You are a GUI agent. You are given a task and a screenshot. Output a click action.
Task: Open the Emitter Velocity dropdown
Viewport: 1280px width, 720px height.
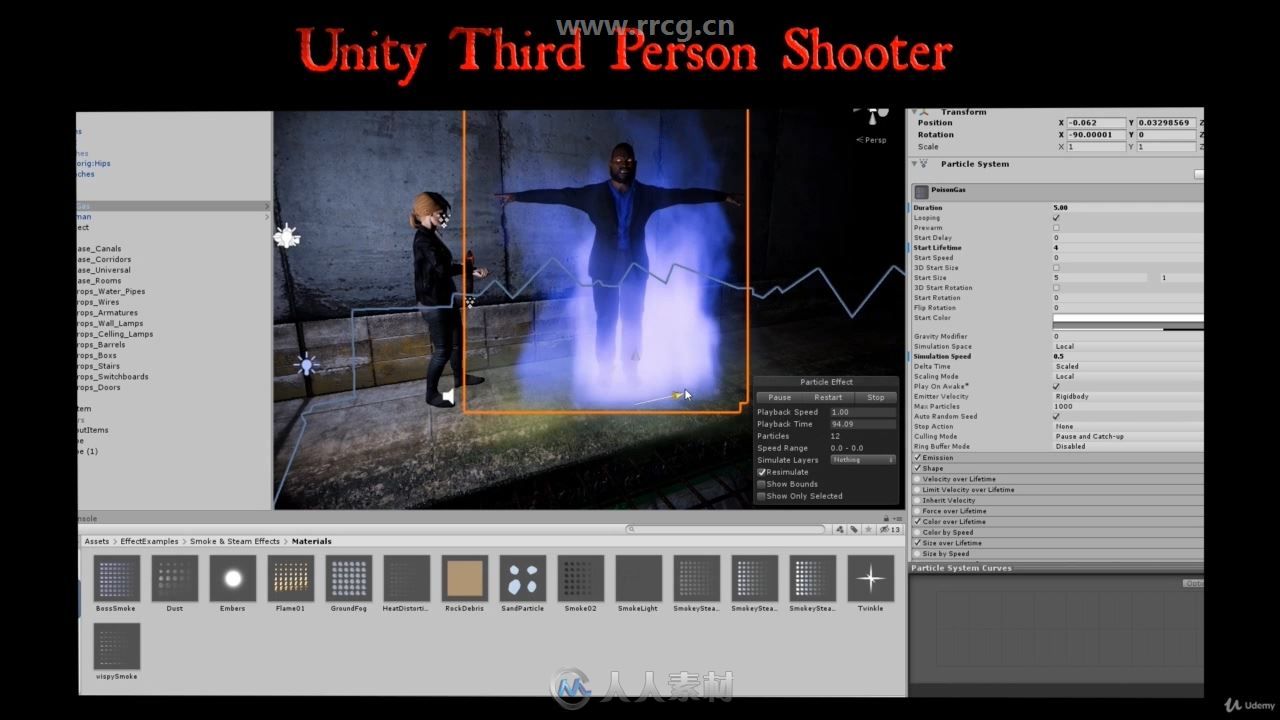coord(1128,396)
